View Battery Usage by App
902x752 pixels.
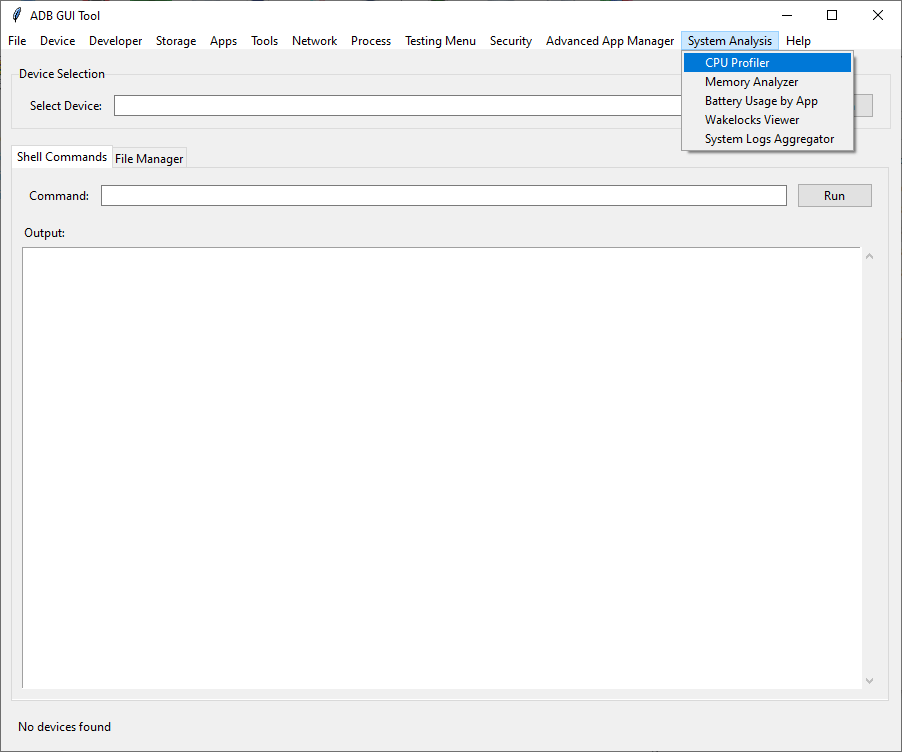[760, 100]
